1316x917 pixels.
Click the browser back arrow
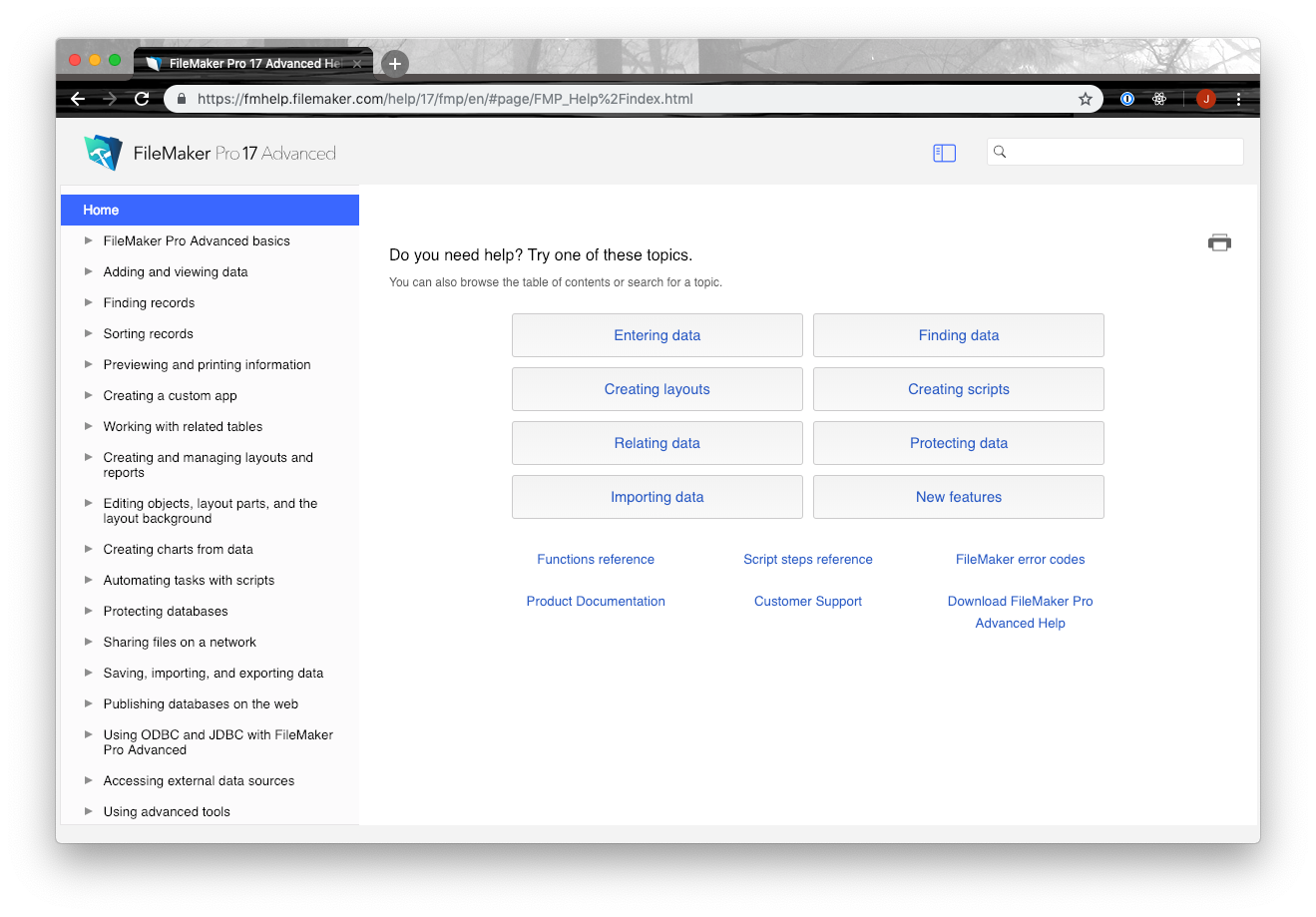[x=78, y=99]
